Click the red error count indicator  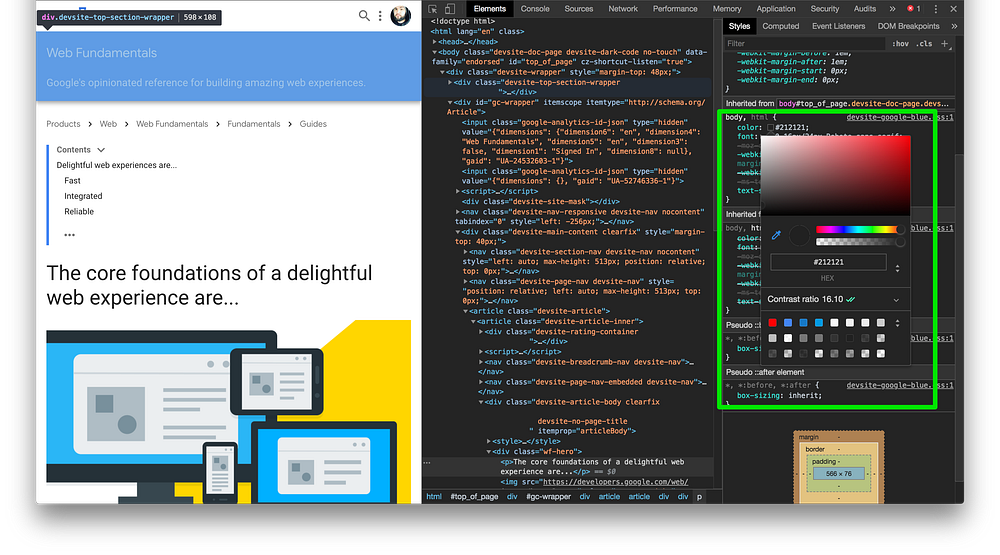914,9
